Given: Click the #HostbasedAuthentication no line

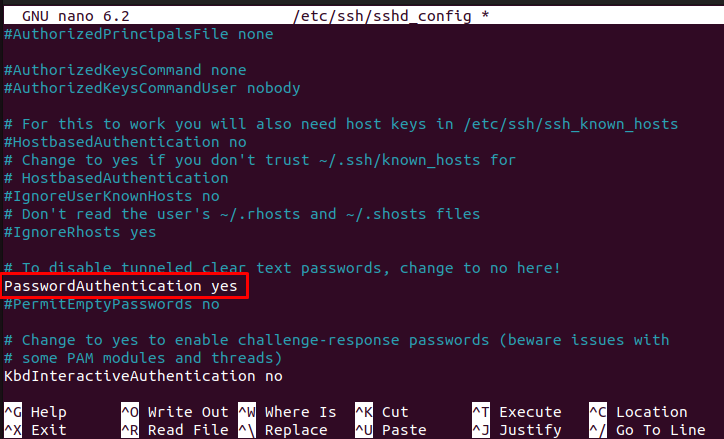Looking at the screenshot, I should pos(125,142).
